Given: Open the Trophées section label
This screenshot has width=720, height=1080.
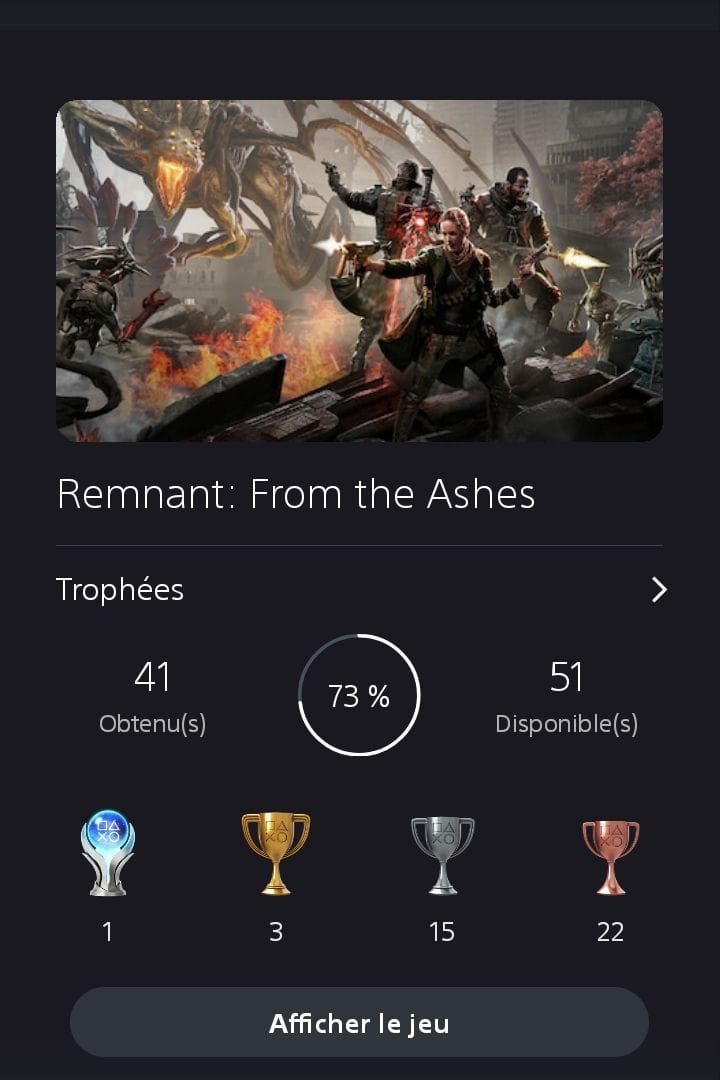Looking at the screenshot, I should pyautogui.click(x=120, y=590).
